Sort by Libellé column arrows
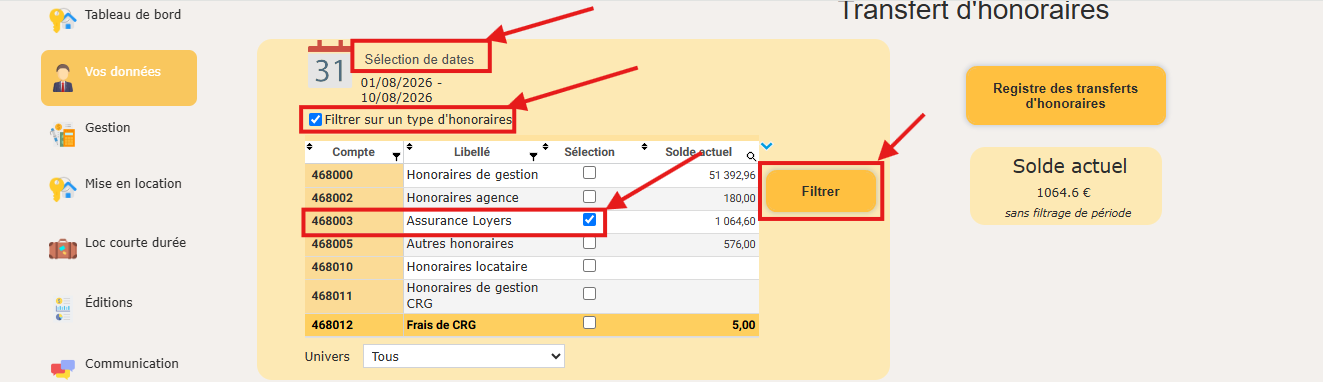Image resolution: width=1323 pixels, height=382 pixels. 409,147
